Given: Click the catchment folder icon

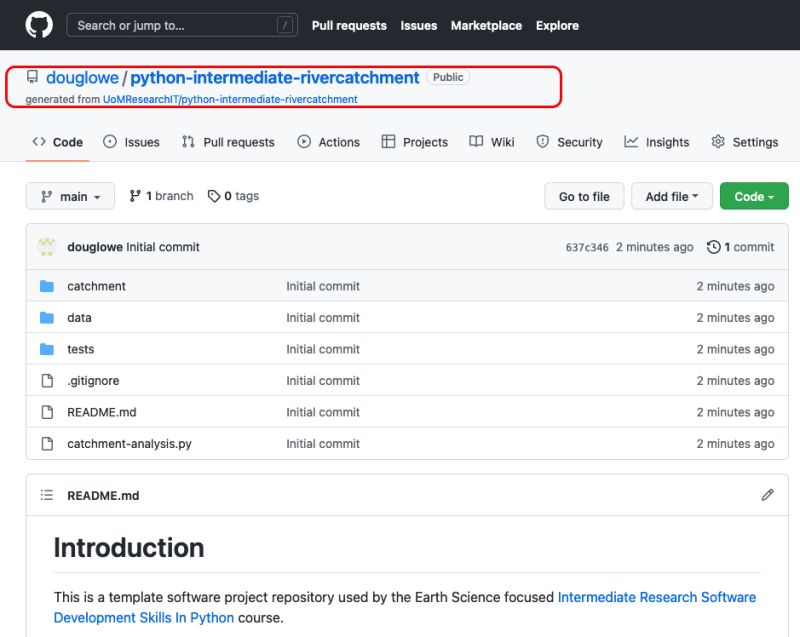Looking at the screenshot, I should click(46, 286).
